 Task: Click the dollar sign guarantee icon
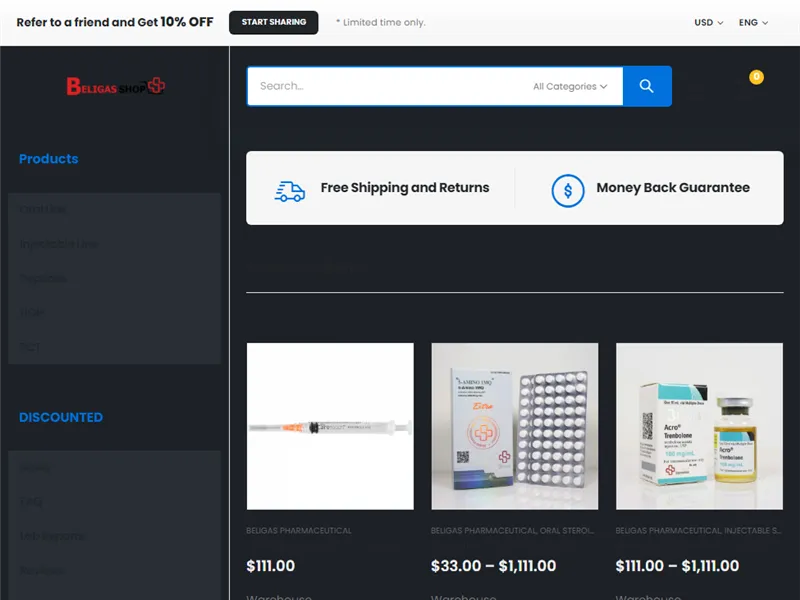[x=567, y=191]
